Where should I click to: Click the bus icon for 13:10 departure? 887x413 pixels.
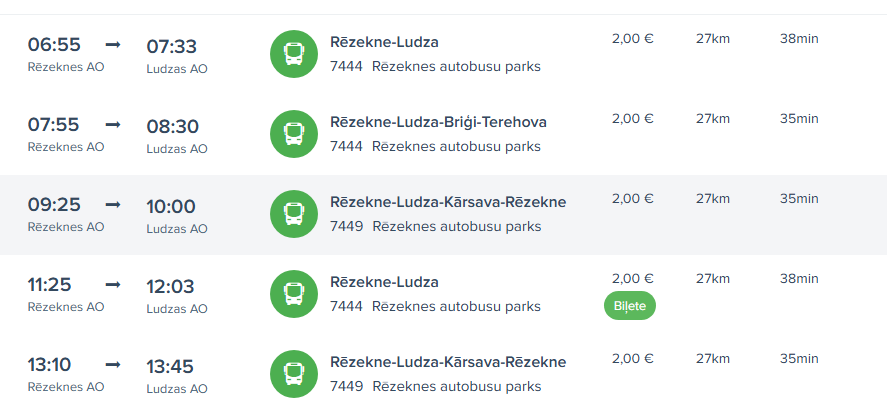[294, 374]
